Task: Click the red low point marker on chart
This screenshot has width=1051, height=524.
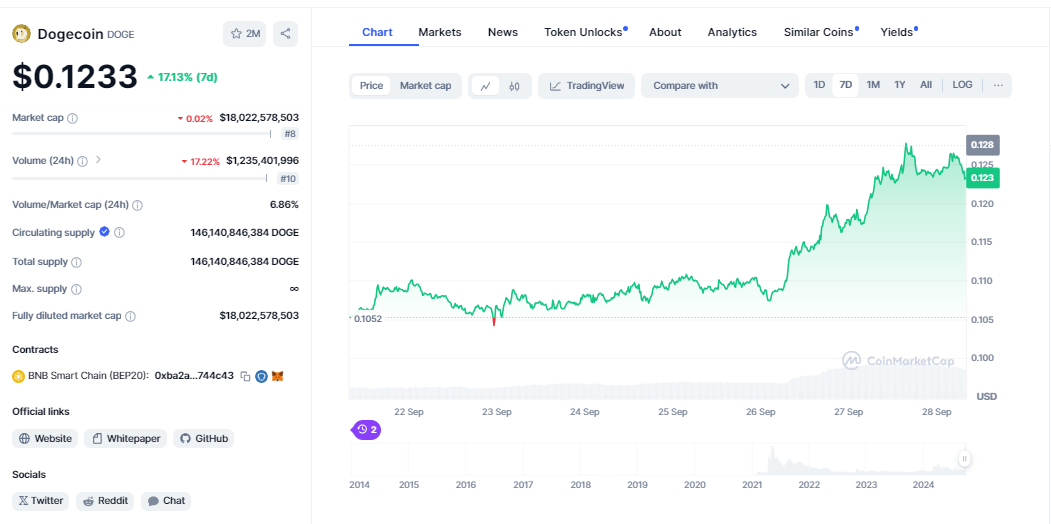Action: pyautogui.click(x=494, y=322)
